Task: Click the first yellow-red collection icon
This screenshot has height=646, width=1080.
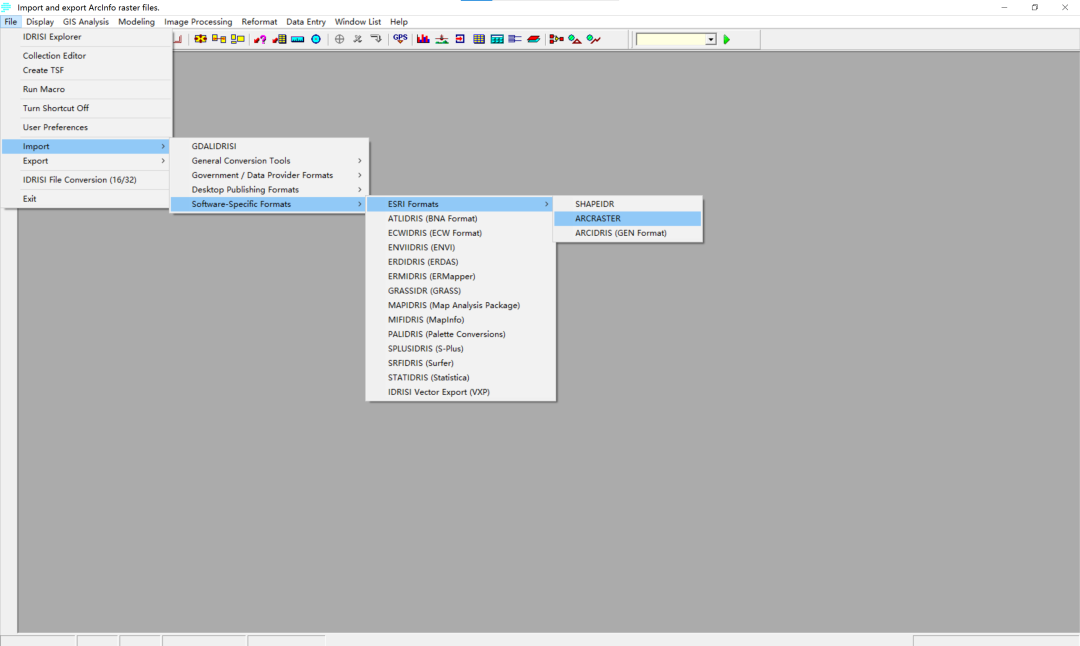Action: point(200,39)
